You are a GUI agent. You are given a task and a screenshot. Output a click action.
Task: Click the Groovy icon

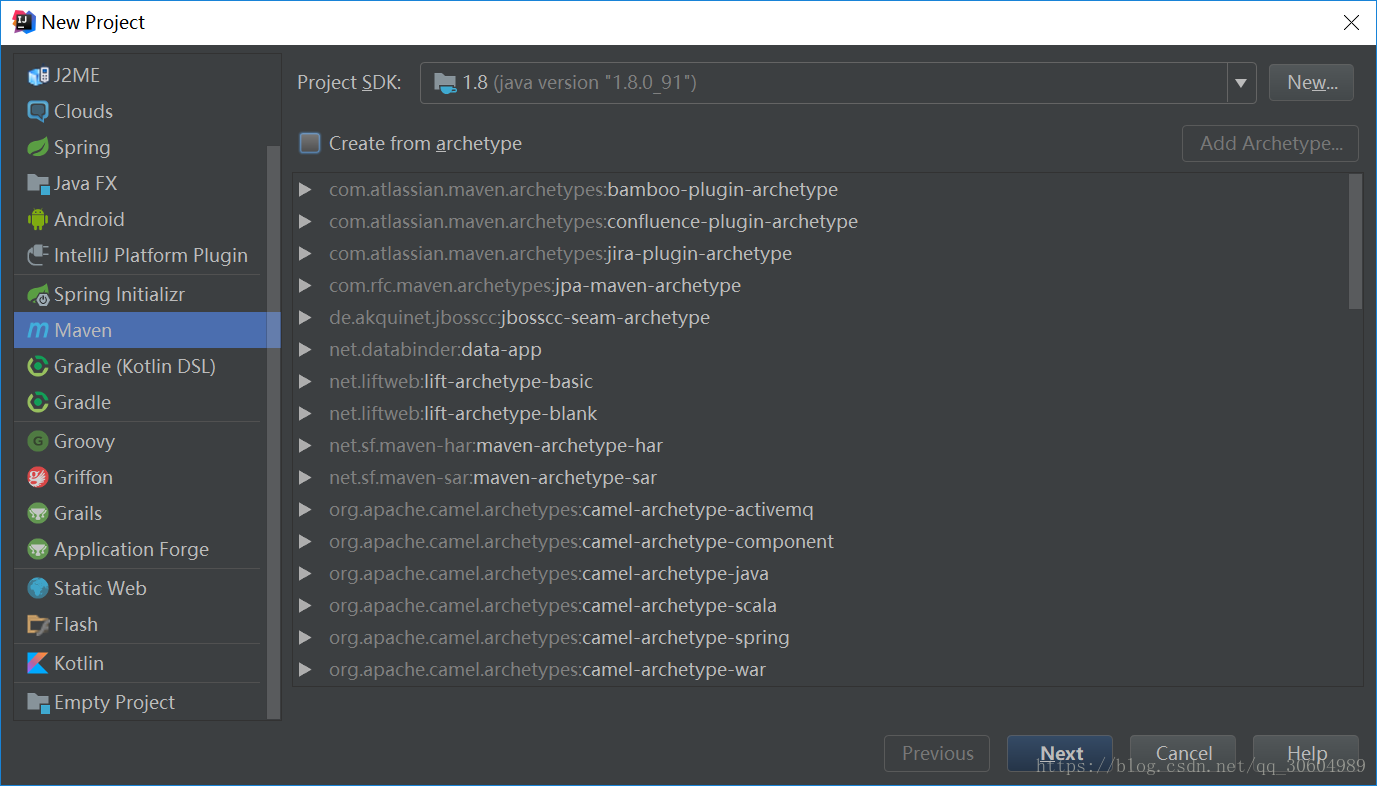coord(38,442)
